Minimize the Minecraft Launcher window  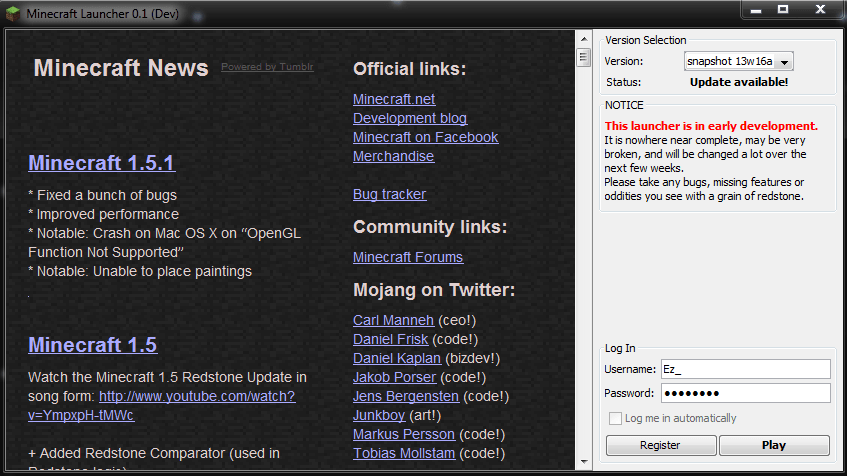tap(756, 10)
